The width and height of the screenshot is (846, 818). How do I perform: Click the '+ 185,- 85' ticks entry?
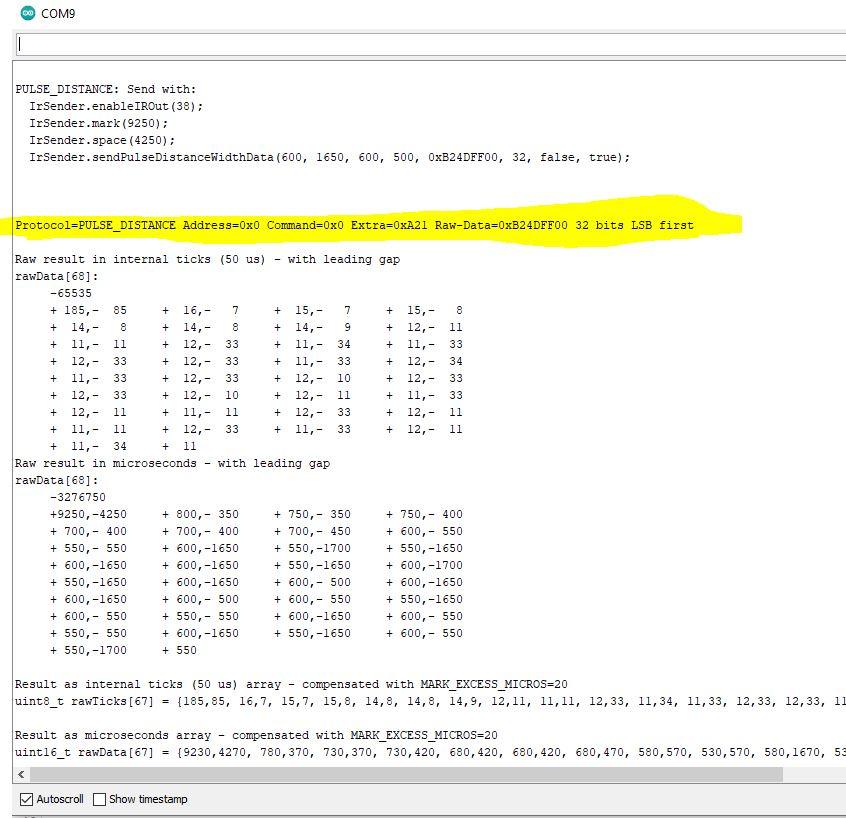(x=88, y=310)
